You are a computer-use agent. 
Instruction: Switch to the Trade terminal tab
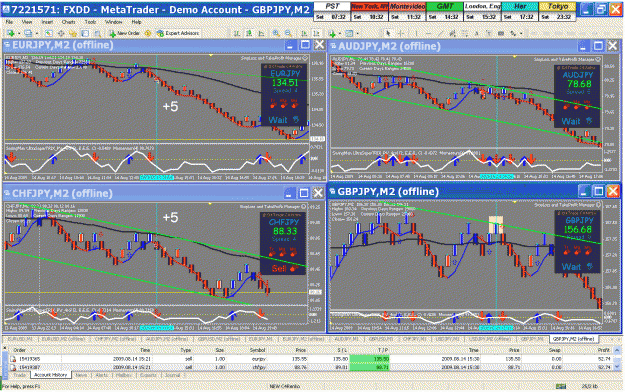tap(19, 375)
